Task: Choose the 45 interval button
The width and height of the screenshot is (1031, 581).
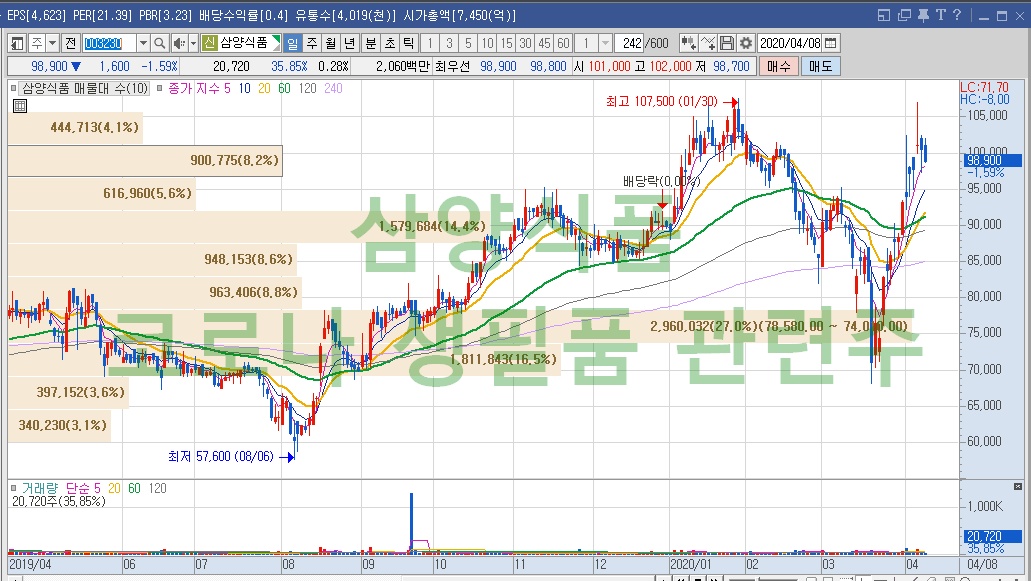Action: pos(544,43)
